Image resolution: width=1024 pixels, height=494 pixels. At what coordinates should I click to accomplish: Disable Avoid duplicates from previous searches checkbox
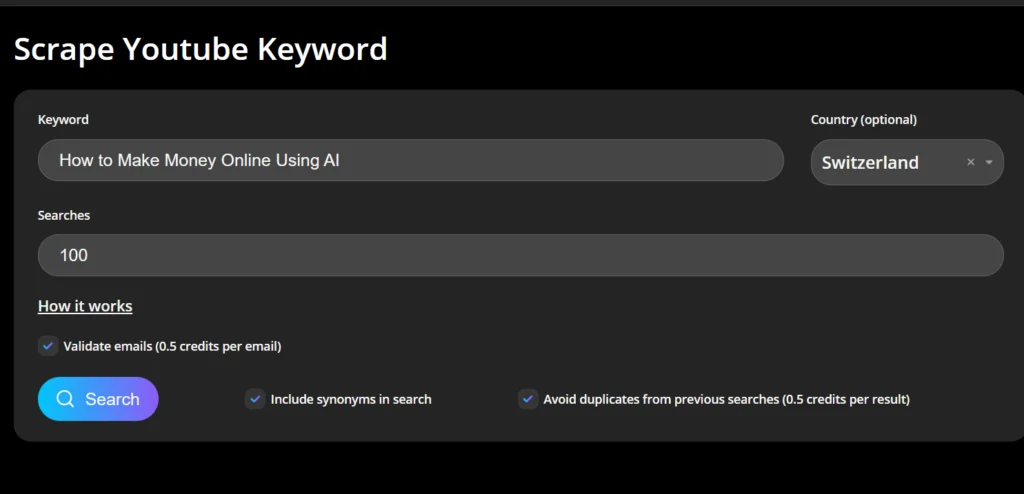(x=528, y=399)
